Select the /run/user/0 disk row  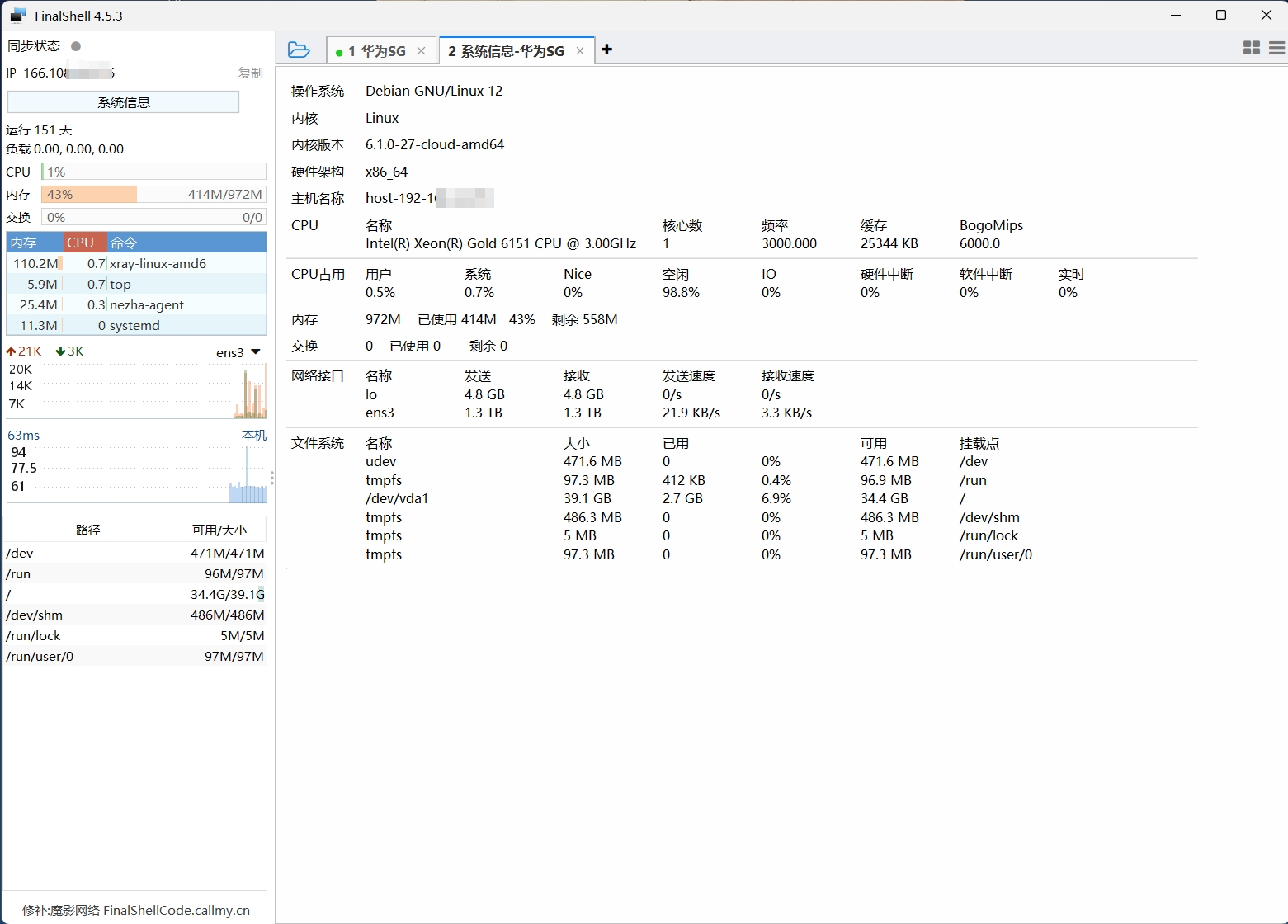(135, 656)
